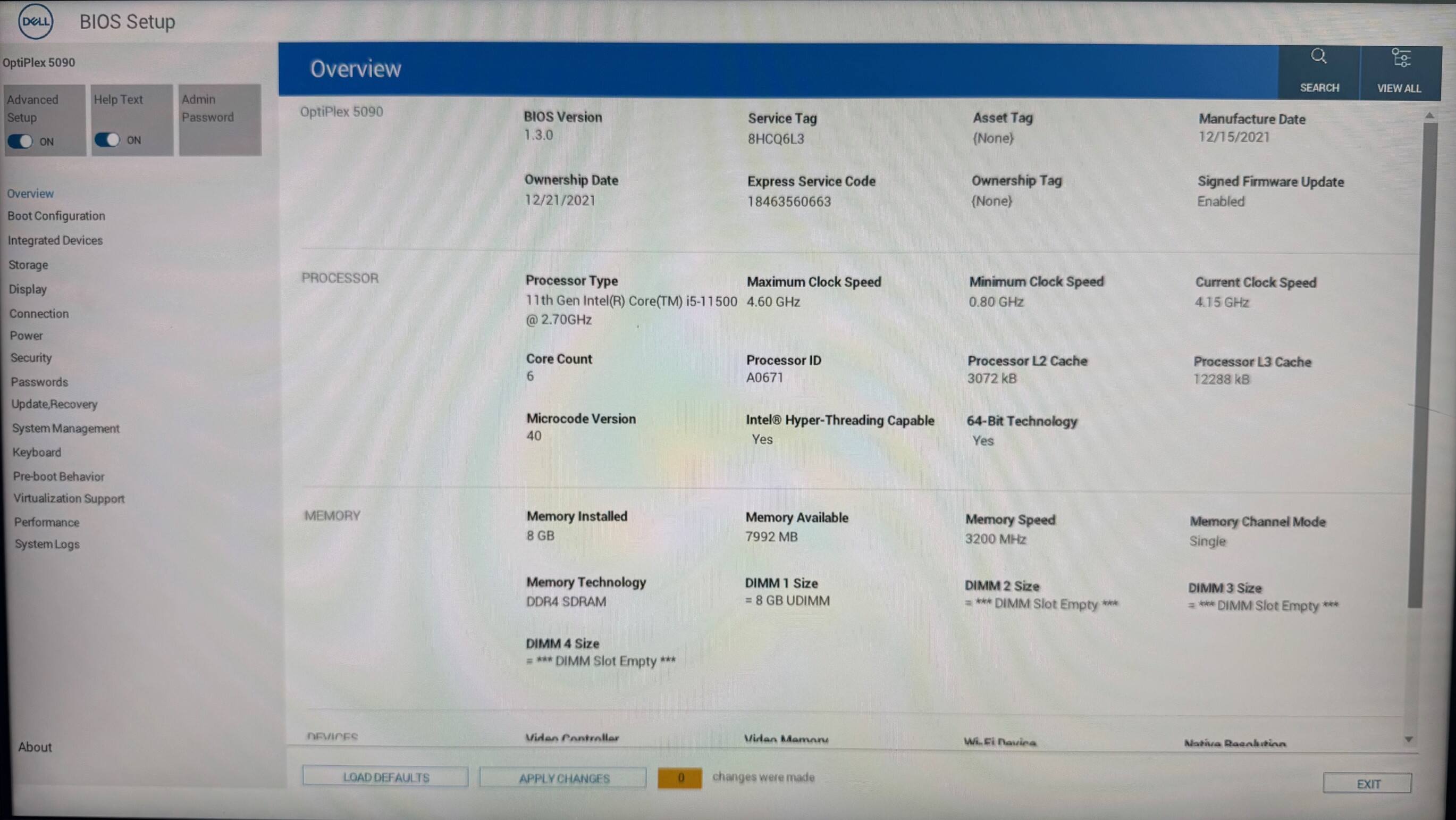Click DIMM 1 Size 8 GB UDIMM

[787, 600]
